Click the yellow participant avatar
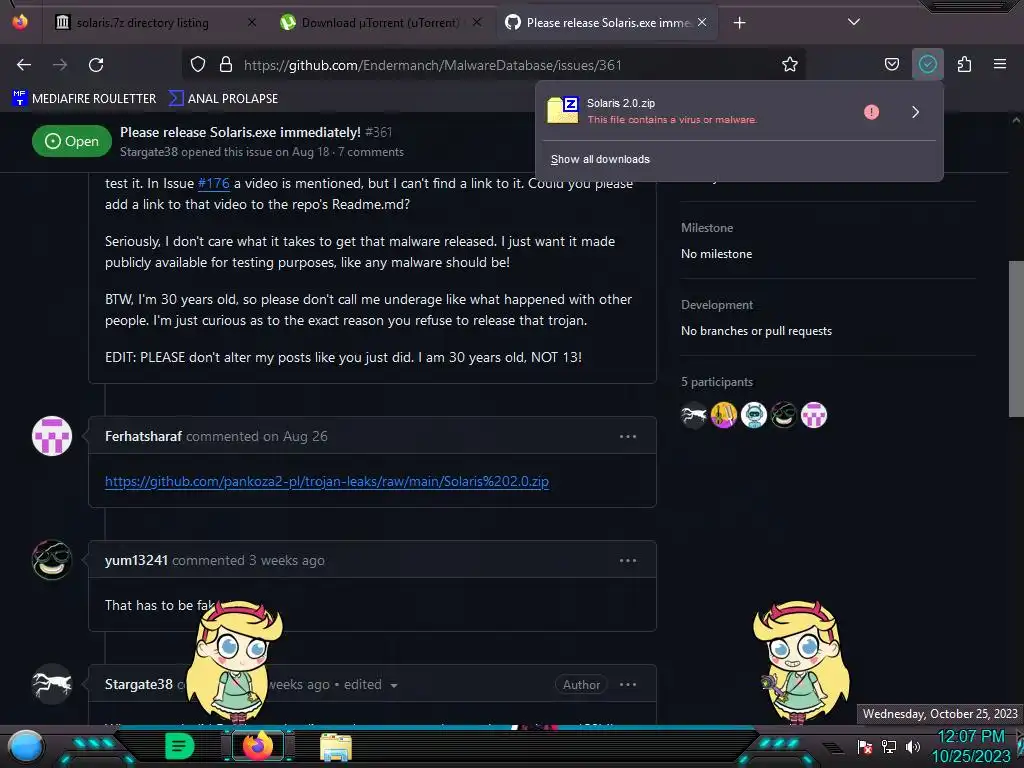This screenshot has width=1024, height=768. click(724, 415)
